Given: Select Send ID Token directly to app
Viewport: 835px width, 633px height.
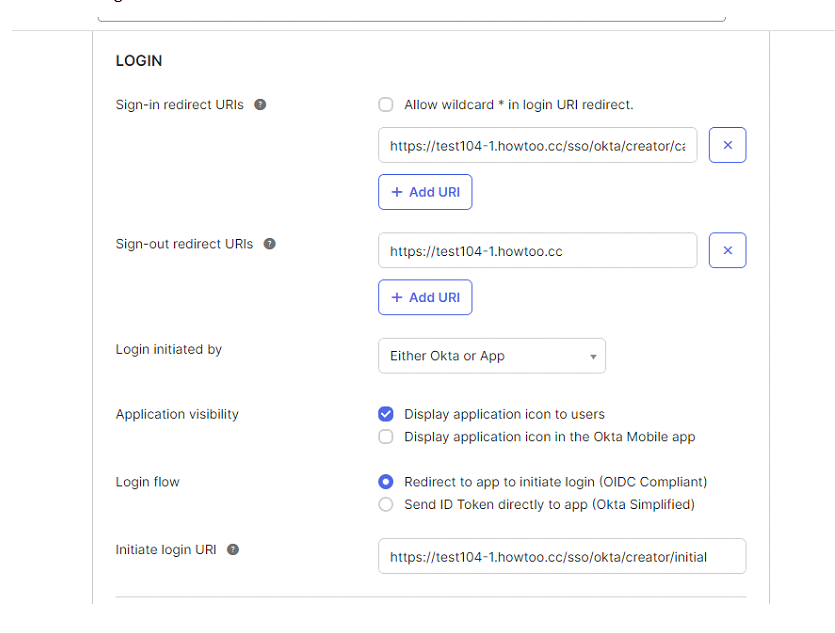Looking at the screenshot, I should click(x=386, y=505).
